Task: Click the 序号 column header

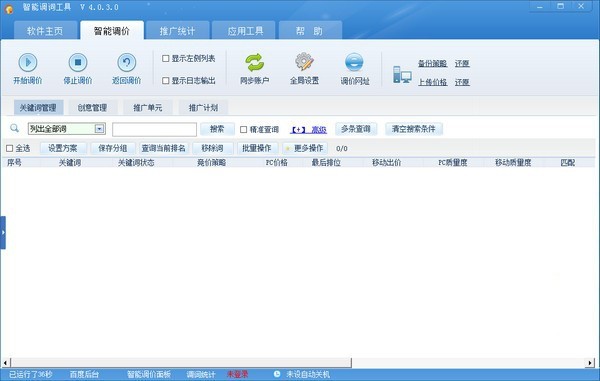Action: (14, 163)
